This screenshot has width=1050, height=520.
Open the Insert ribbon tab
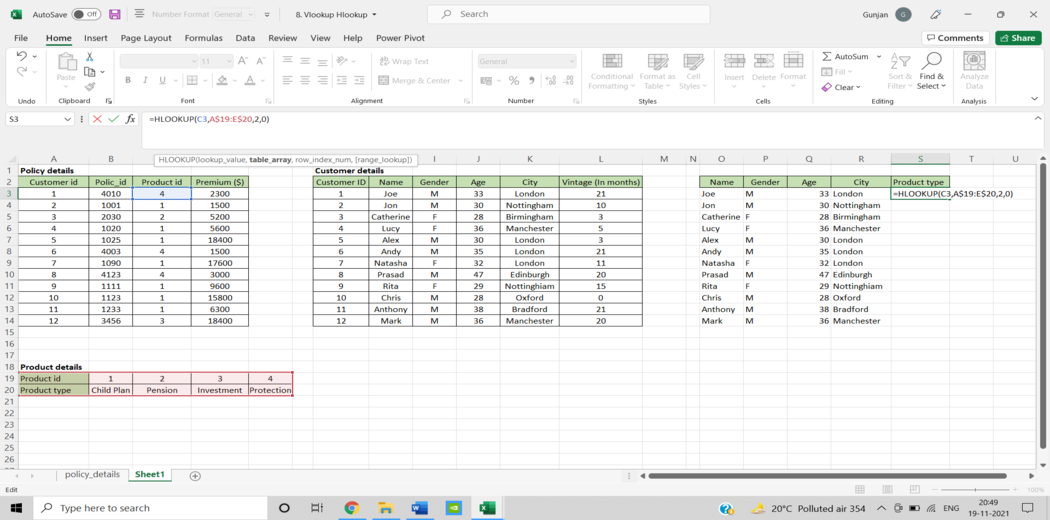coord(96,38)
